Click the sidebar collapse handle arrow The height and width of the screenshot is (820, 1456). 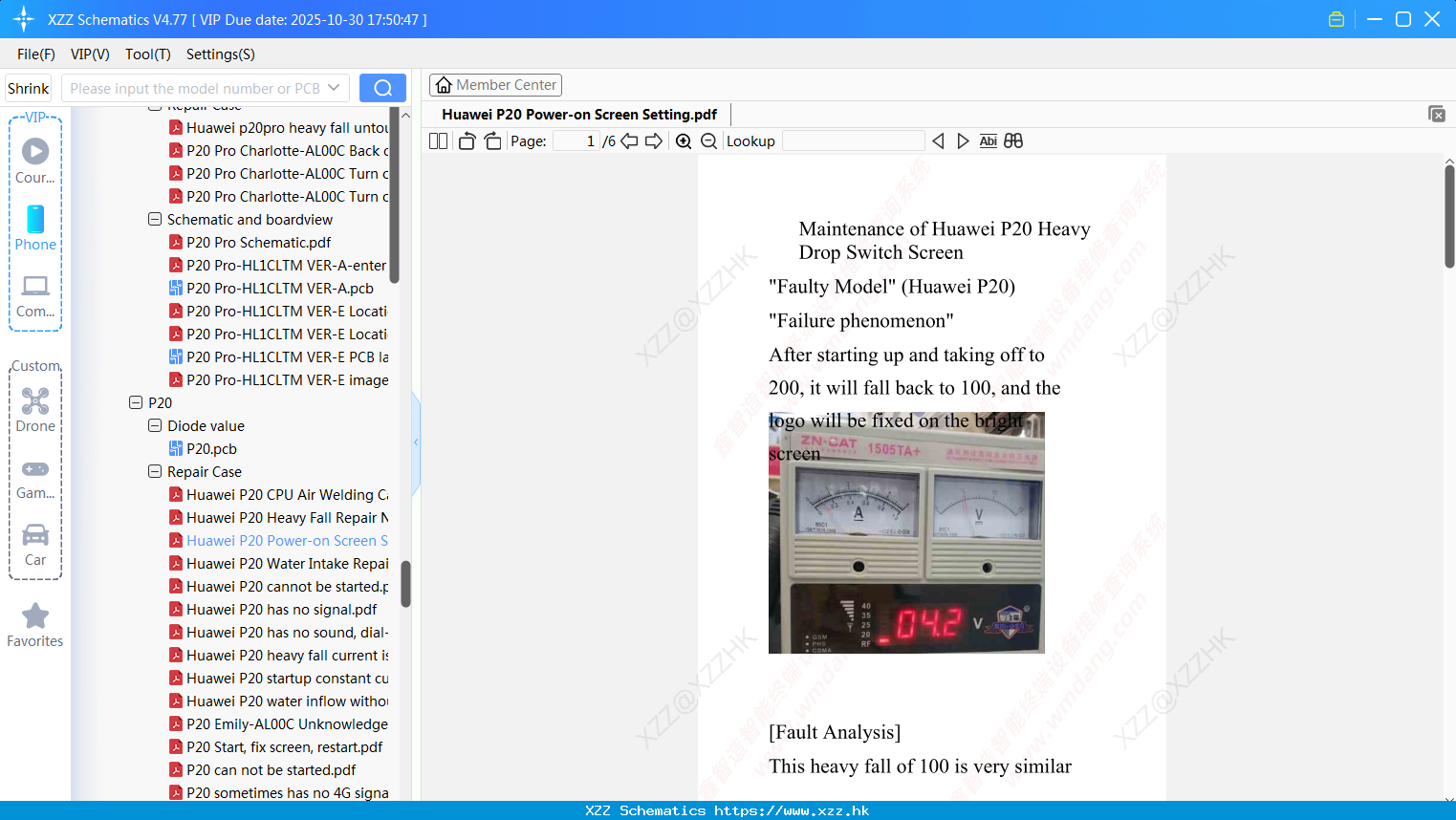[416, 442]
